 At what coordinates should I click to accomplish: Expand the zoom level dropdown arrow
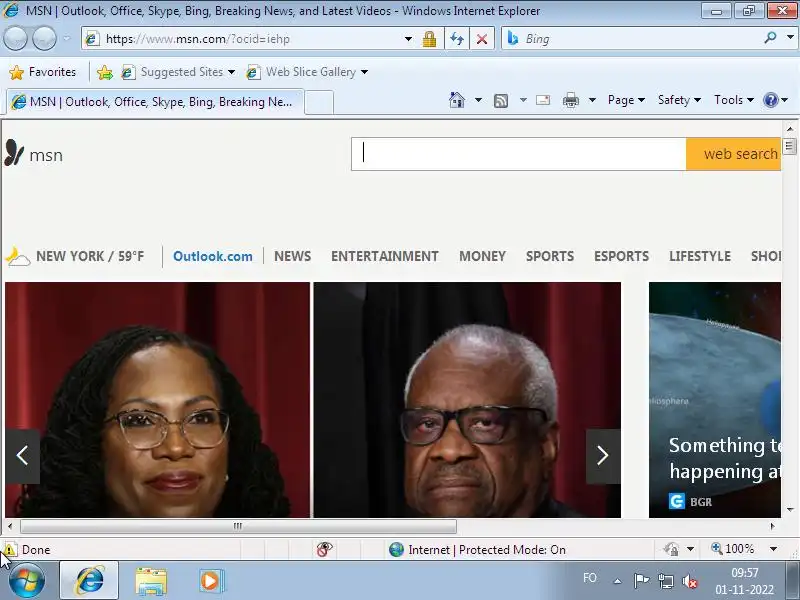773,549
